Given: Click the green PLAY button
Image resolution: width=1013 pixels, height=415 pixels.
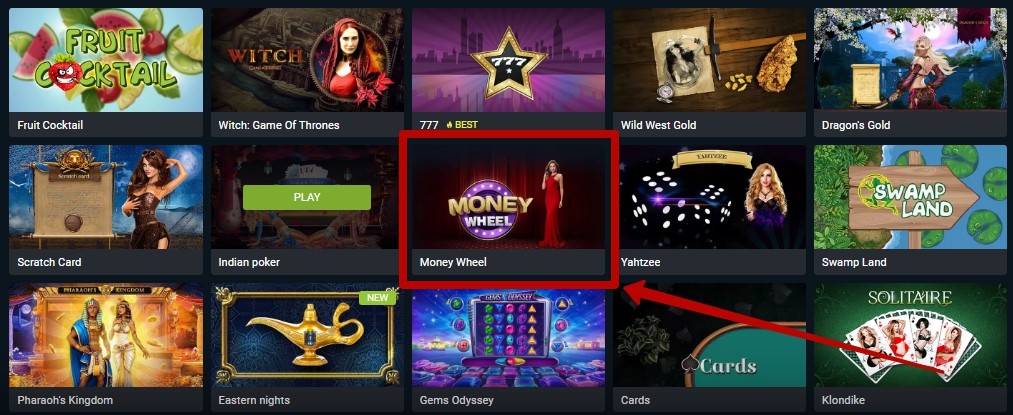Looking at the screenshot, I should [307, 197].
